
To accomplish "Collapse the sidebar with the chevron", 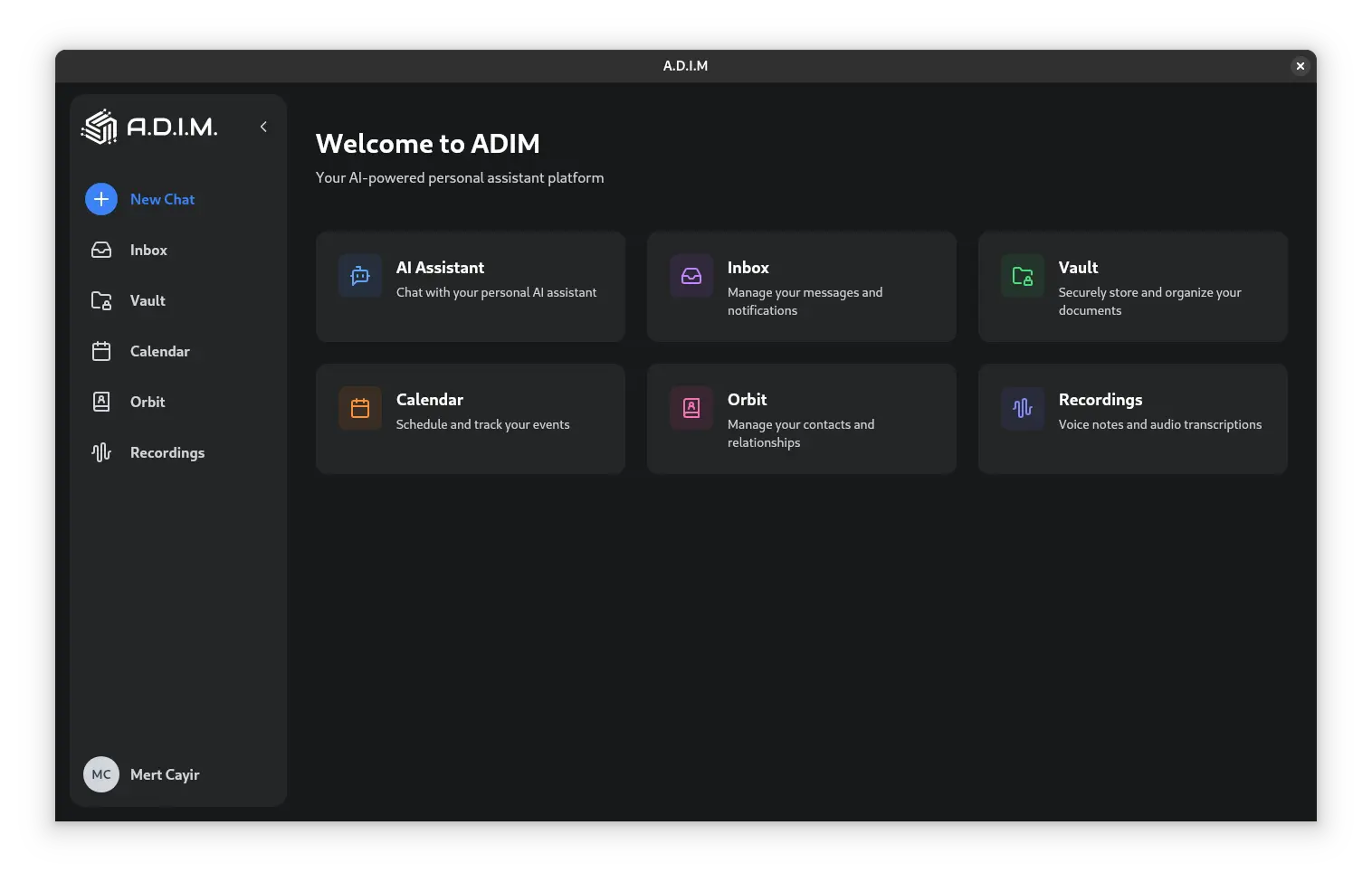I will pyautogui.click(x=263, y=127).
